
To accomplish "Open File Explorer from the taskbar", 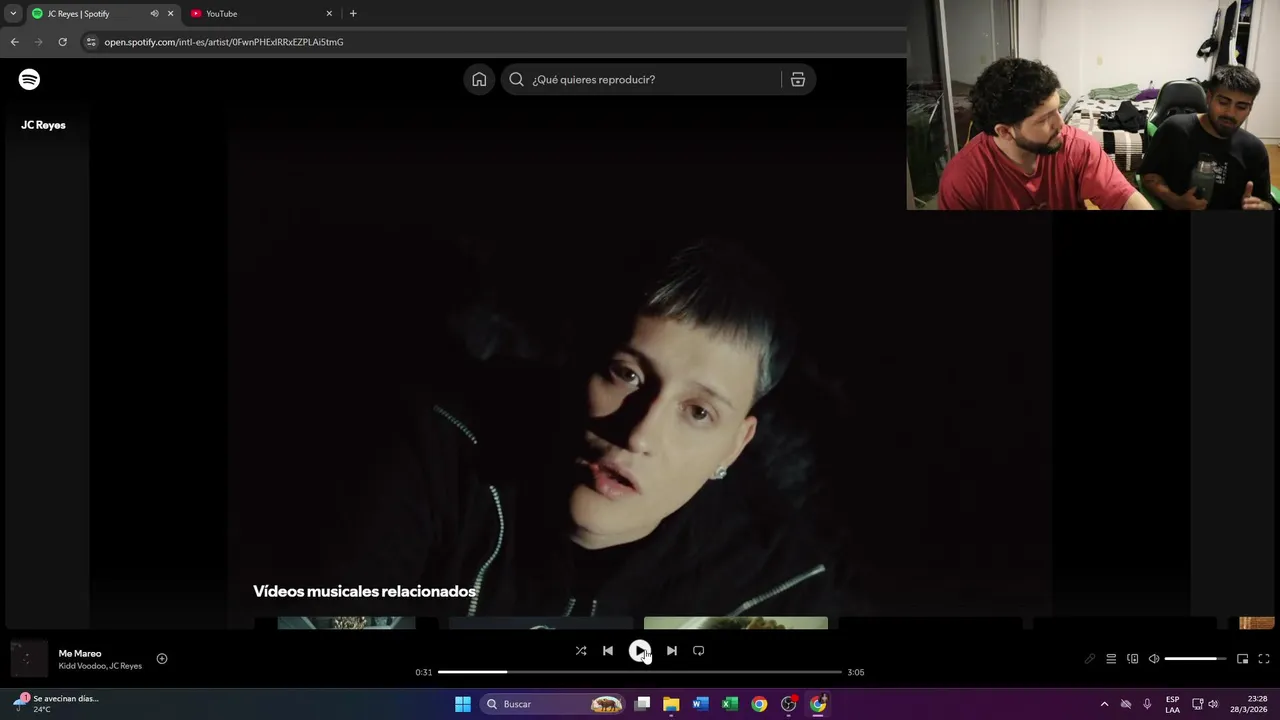I will pos(671,704).
